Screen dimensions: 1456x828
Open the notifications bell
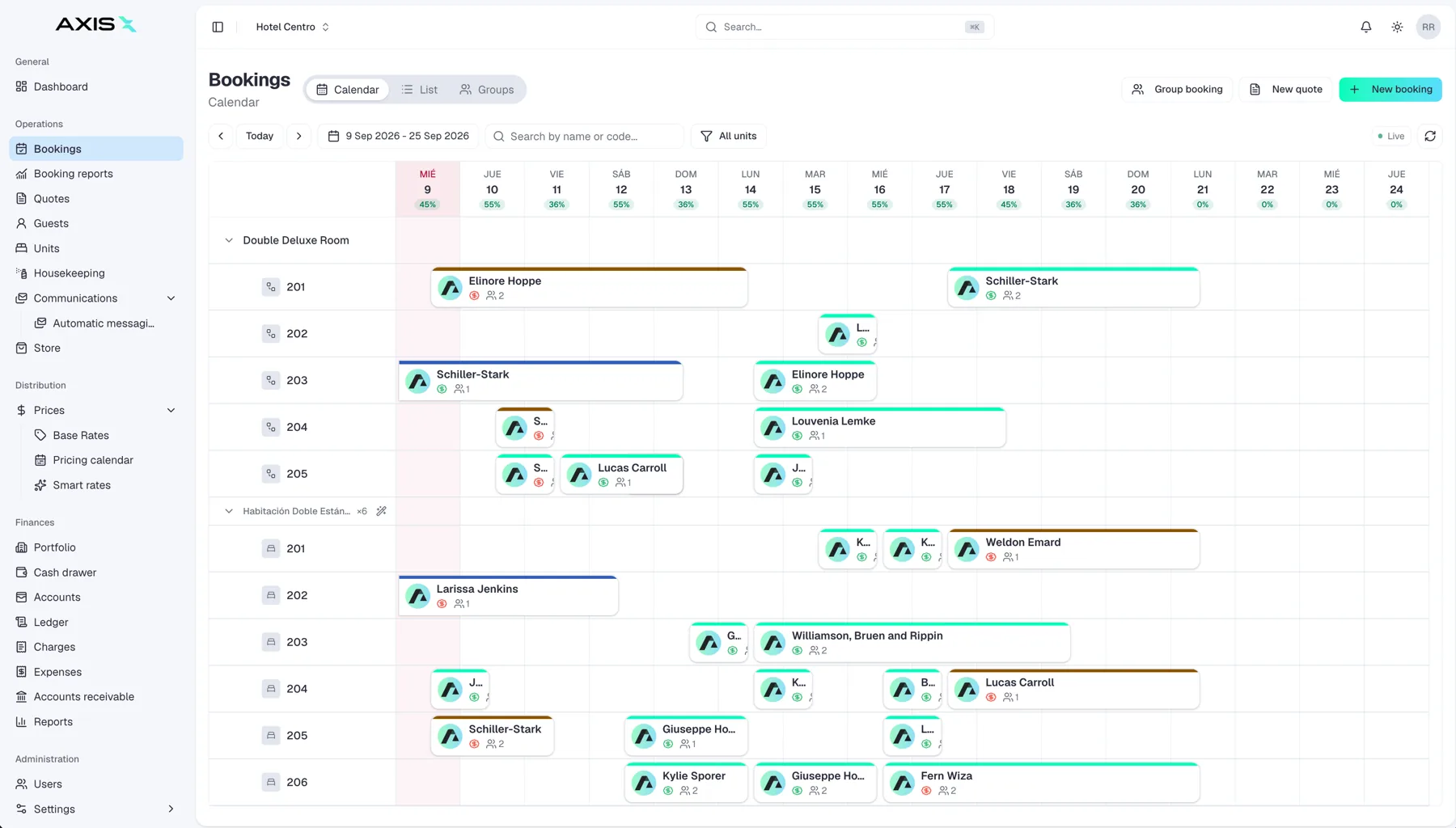click(1365, 27)
